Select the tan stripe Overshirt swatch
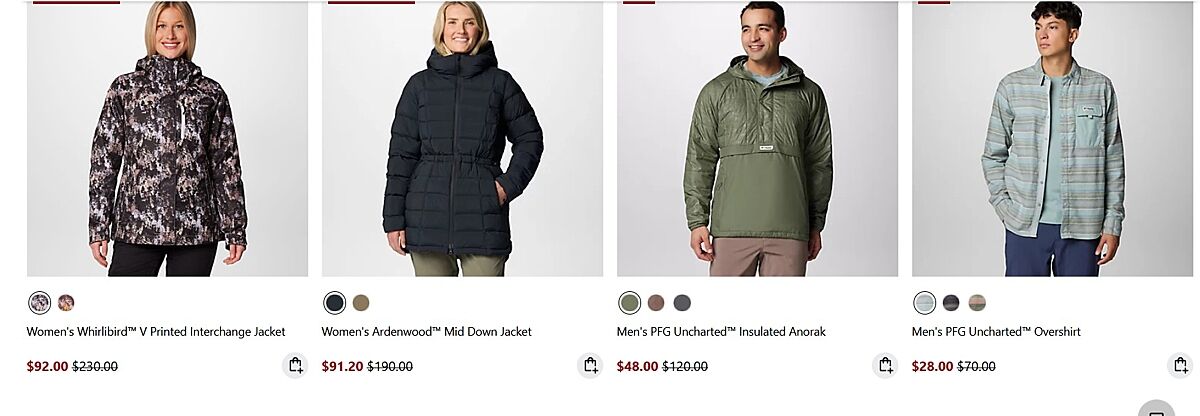The width and height of the screenshot is (1200, 416). [977, 302]
